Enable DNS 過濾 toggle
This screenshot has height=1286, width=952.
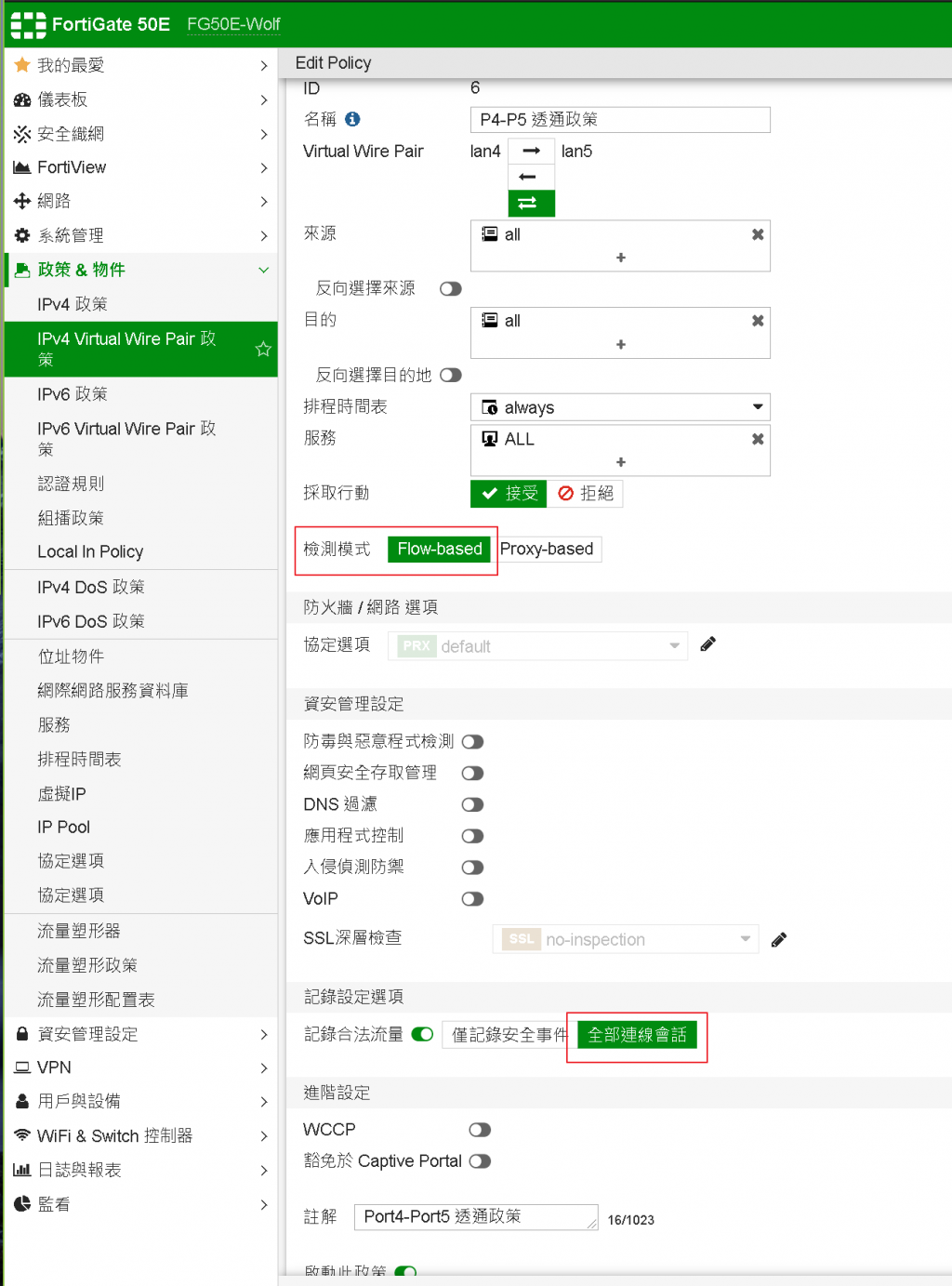click(472, 804)
